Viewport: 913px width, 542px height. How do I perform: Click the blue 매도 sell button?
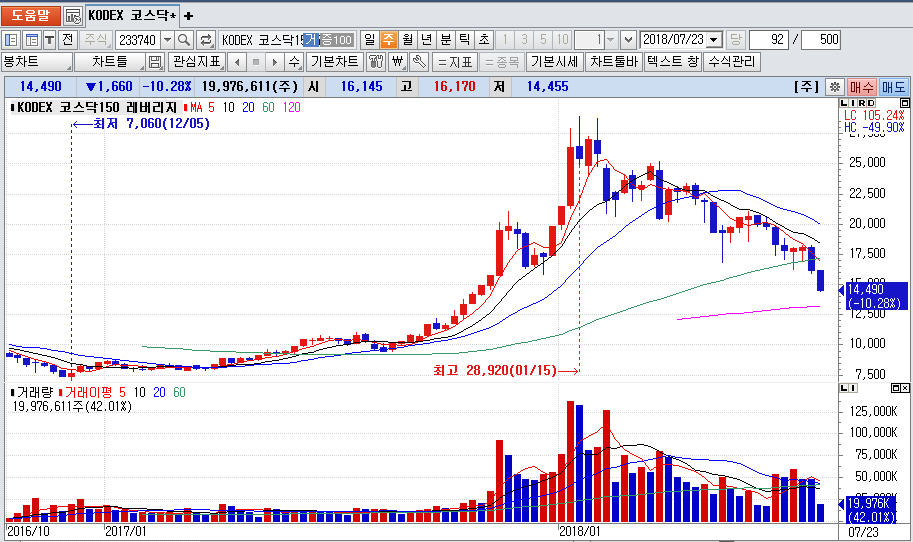pos(893,88)
